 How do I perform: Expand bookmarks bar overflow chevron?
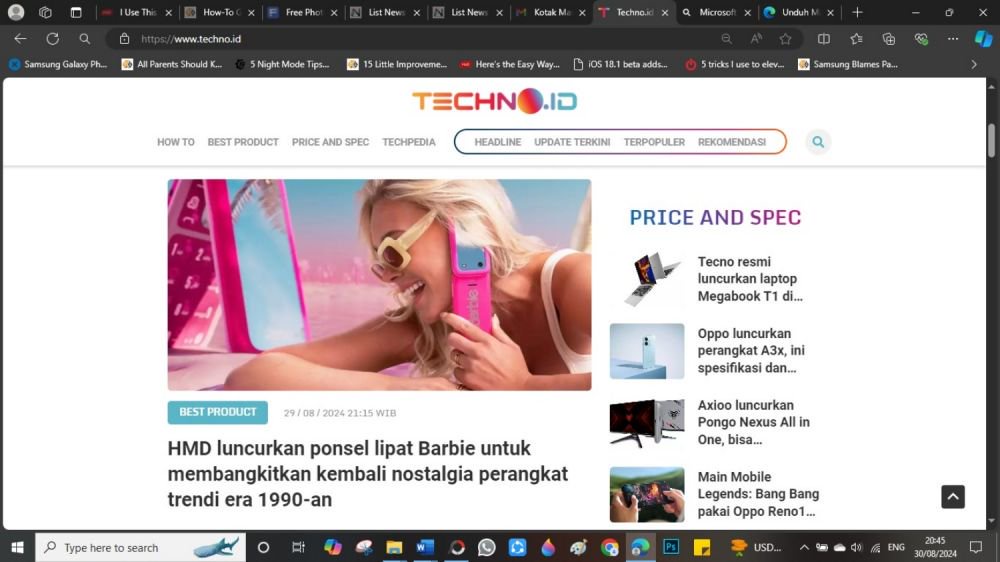(x=974, y=64)
